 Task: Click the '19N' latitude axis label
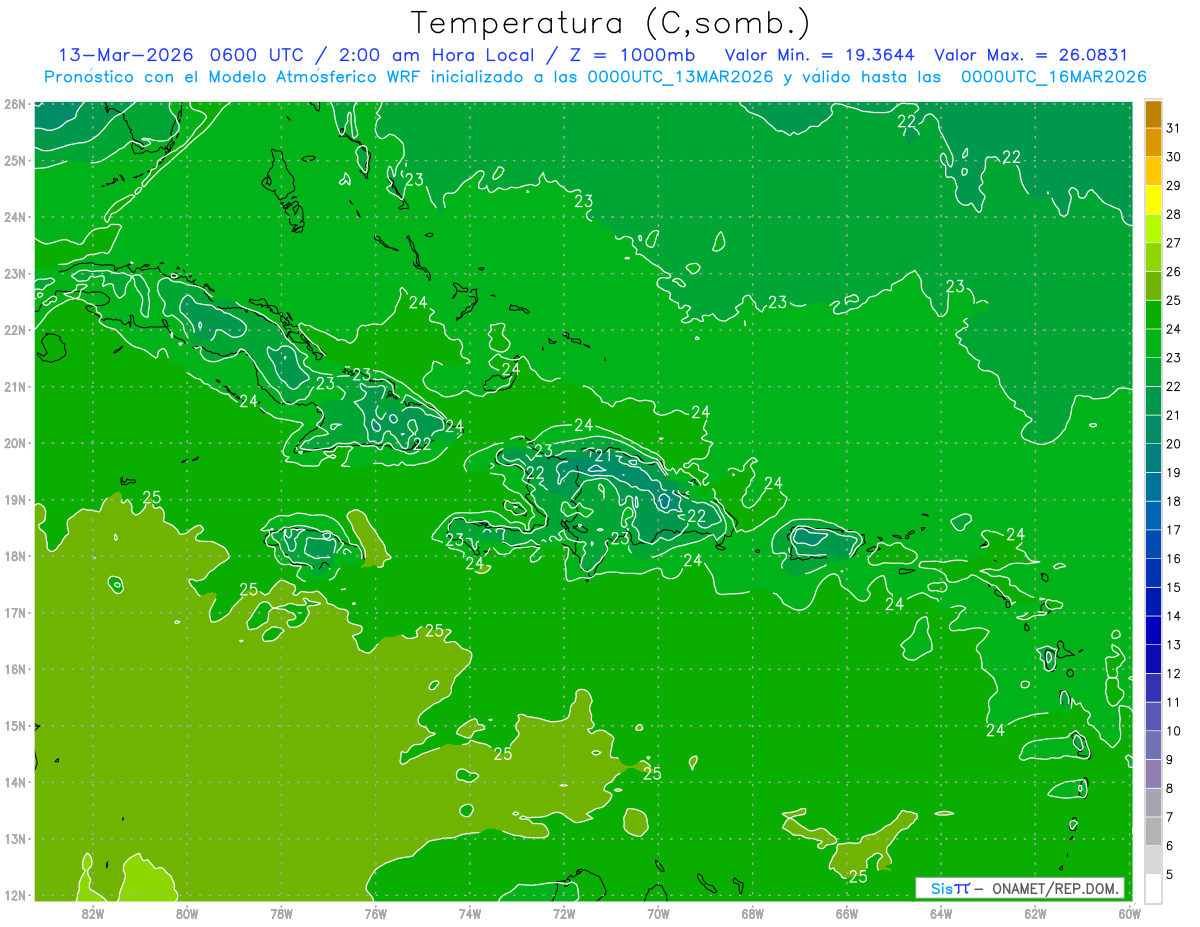point(15,500)
